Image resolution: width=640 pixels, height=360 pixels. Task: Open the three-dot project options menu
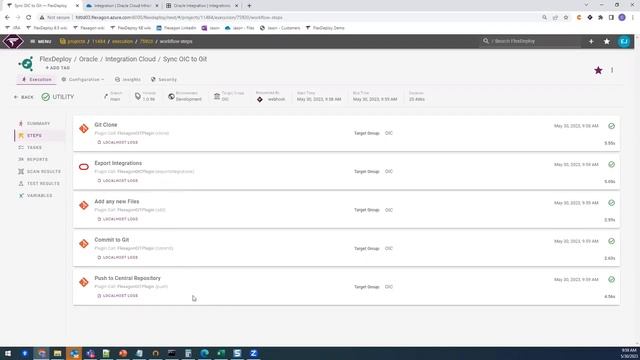coord(612,70)
